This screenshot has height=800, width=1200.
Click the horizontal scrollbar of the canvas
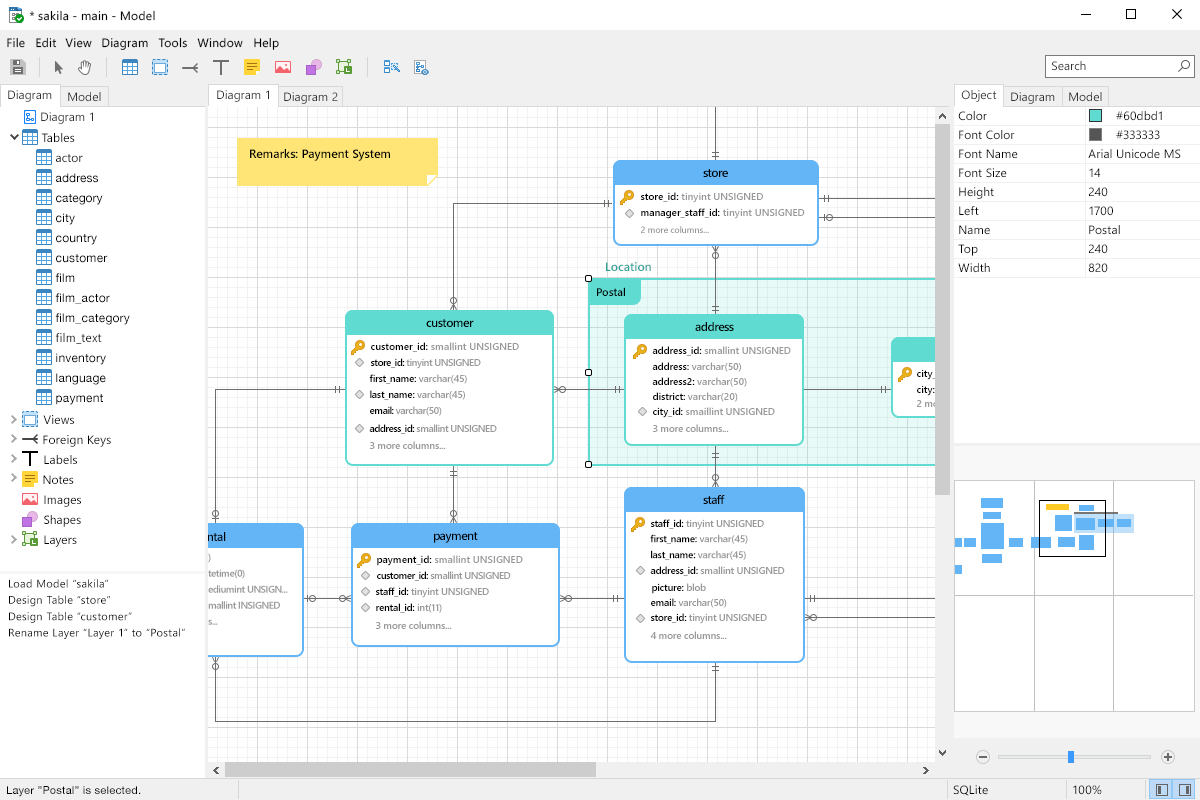click(410, 770)
